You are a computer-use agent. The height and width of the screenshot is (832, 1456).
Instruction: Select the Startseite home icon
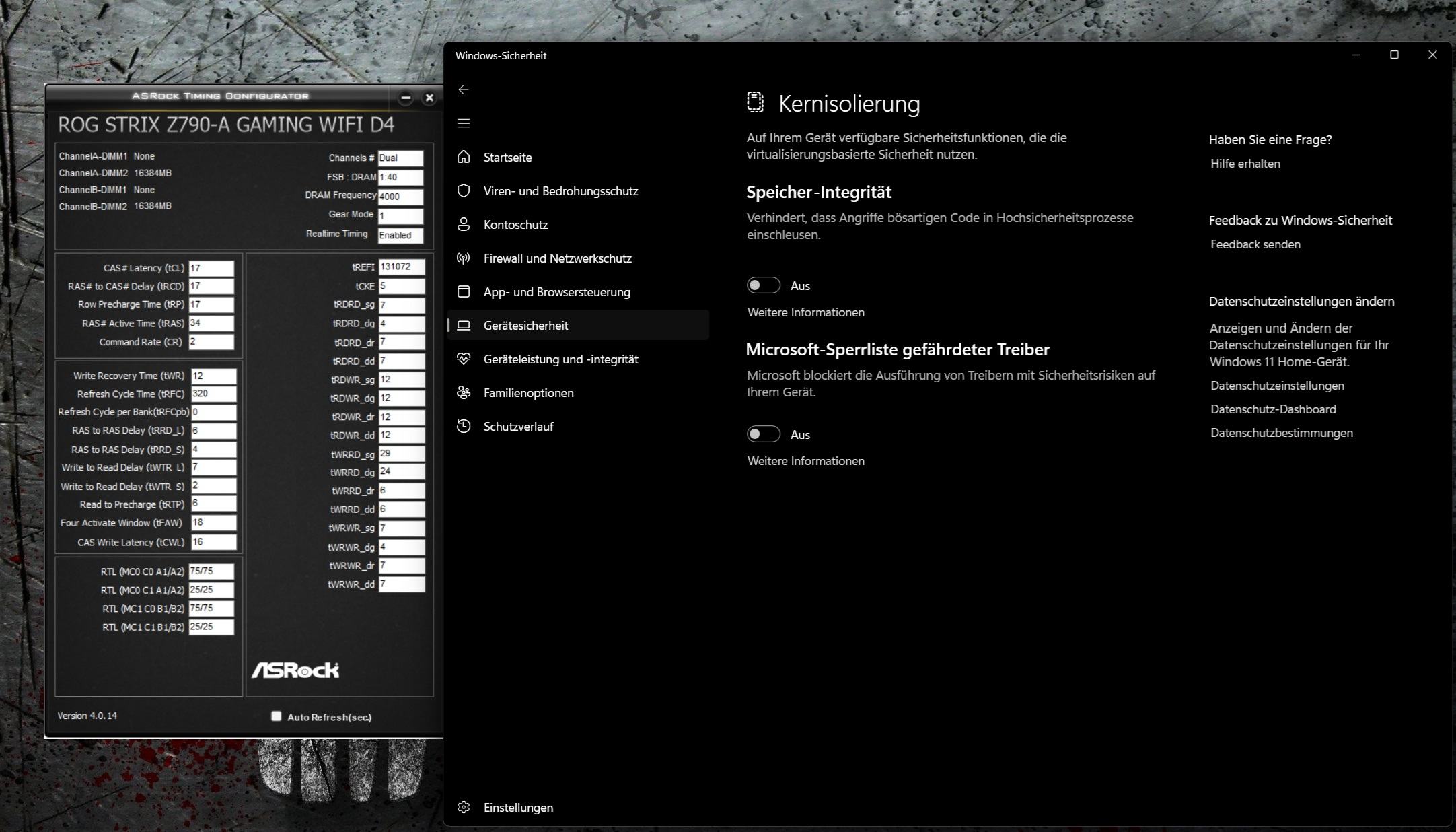coord(463,157)
